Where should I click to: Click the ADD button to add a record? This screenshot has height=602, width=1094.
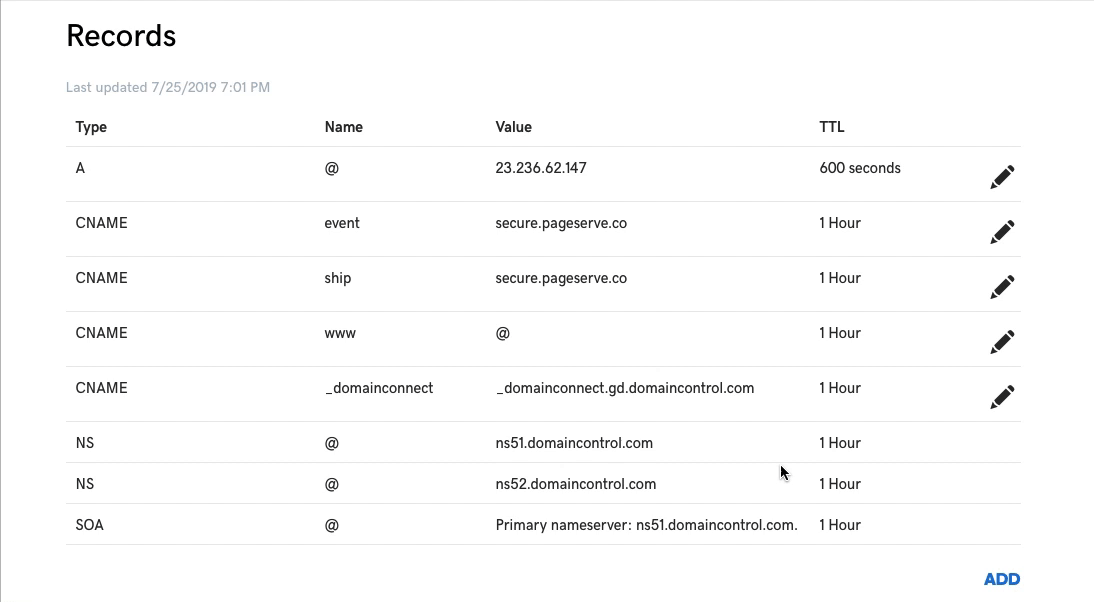tap(1002, 579)
